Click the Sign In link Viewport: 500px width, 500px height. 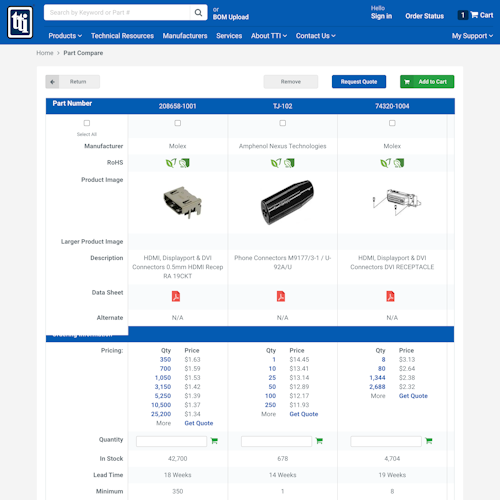tap(381, 16)
